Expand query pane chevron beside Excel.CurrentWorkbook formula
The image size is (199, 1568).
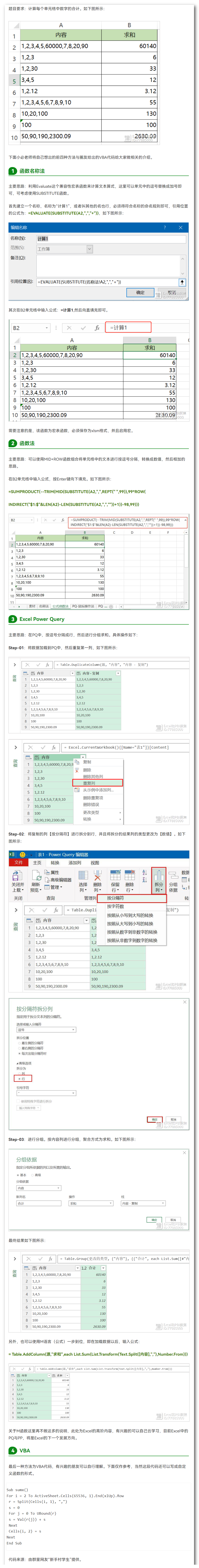[x=16, y=747]
